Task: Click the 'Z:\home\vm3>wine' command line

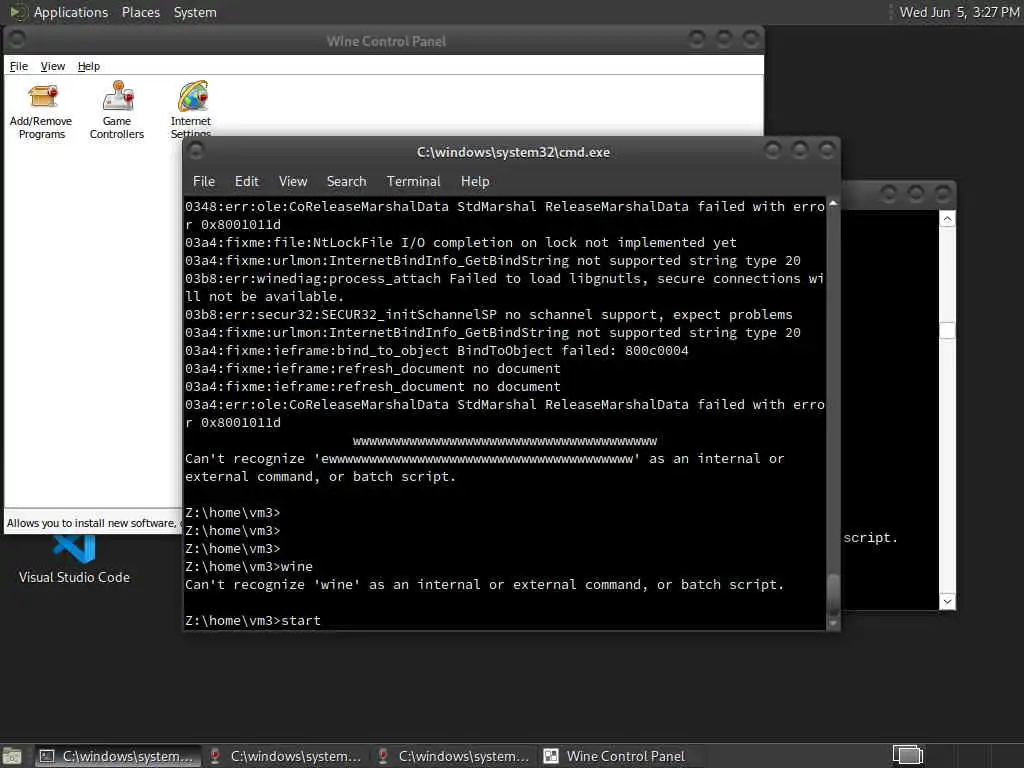Action: pyautogui.click(x=249, y=566)
